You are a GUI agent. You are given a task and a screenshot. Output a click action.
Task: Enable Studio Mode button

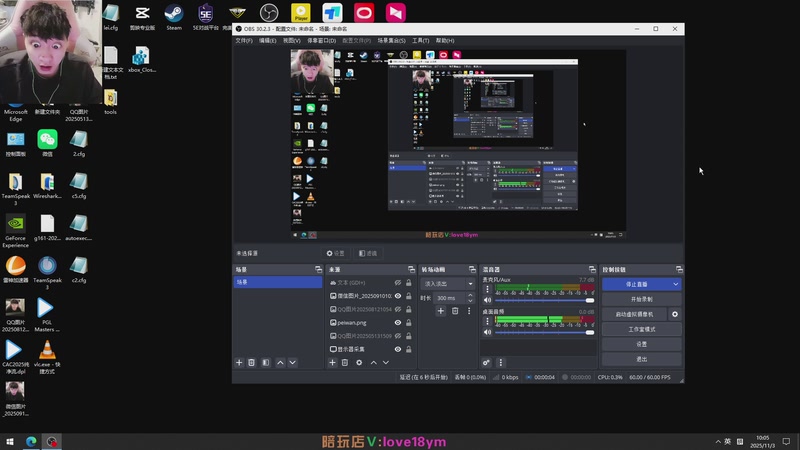(641, 330)
